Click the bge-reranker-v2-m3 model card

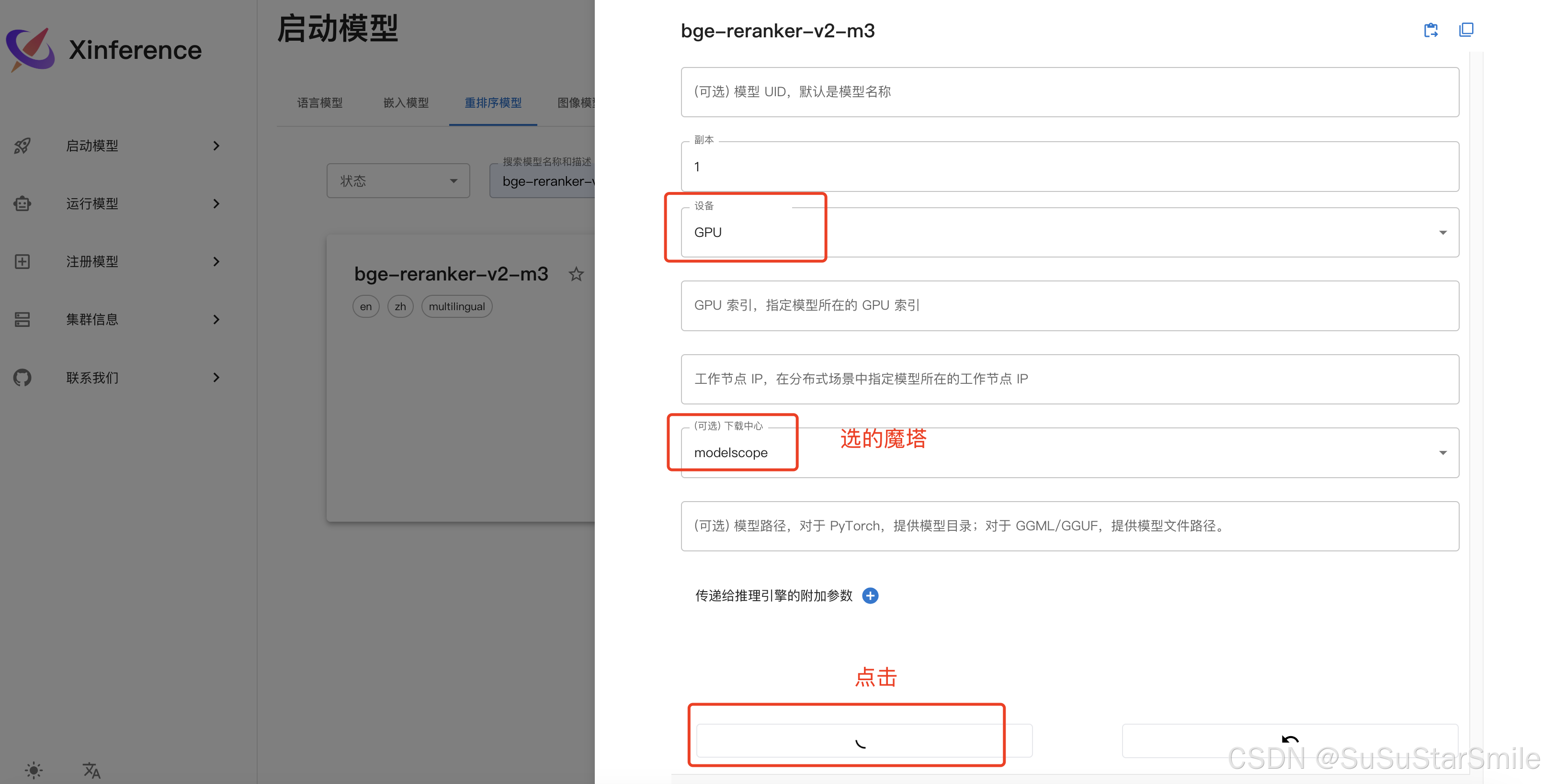[x=461, y=378]
